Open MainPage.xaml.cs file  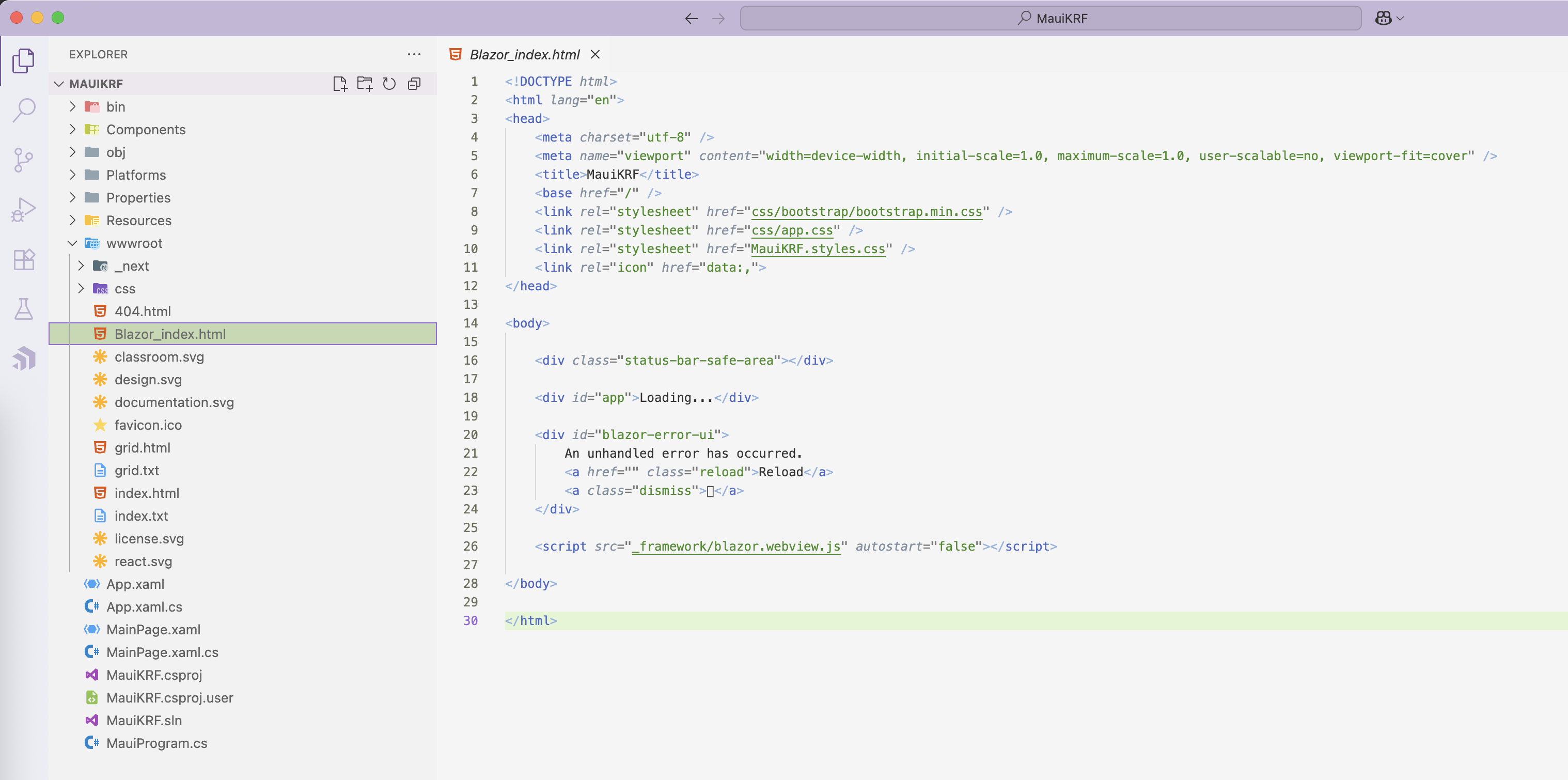(243, 652)
